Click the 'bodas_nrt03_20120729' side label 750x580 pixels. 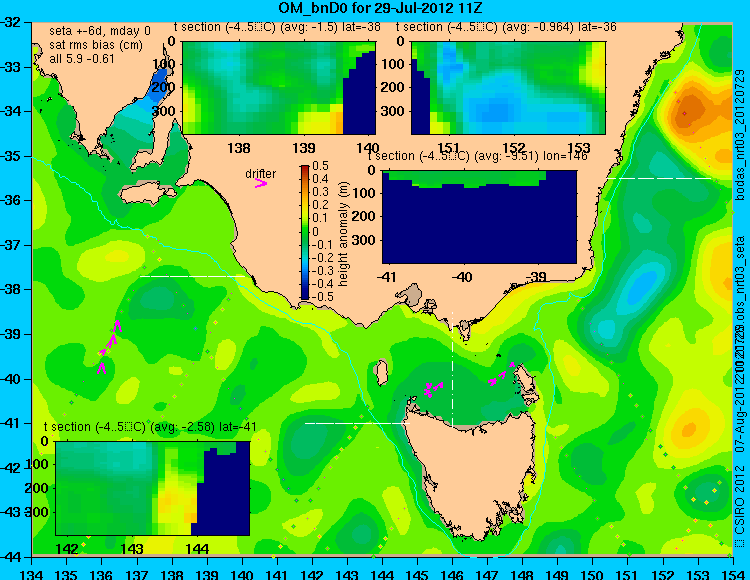pos(740,135)
